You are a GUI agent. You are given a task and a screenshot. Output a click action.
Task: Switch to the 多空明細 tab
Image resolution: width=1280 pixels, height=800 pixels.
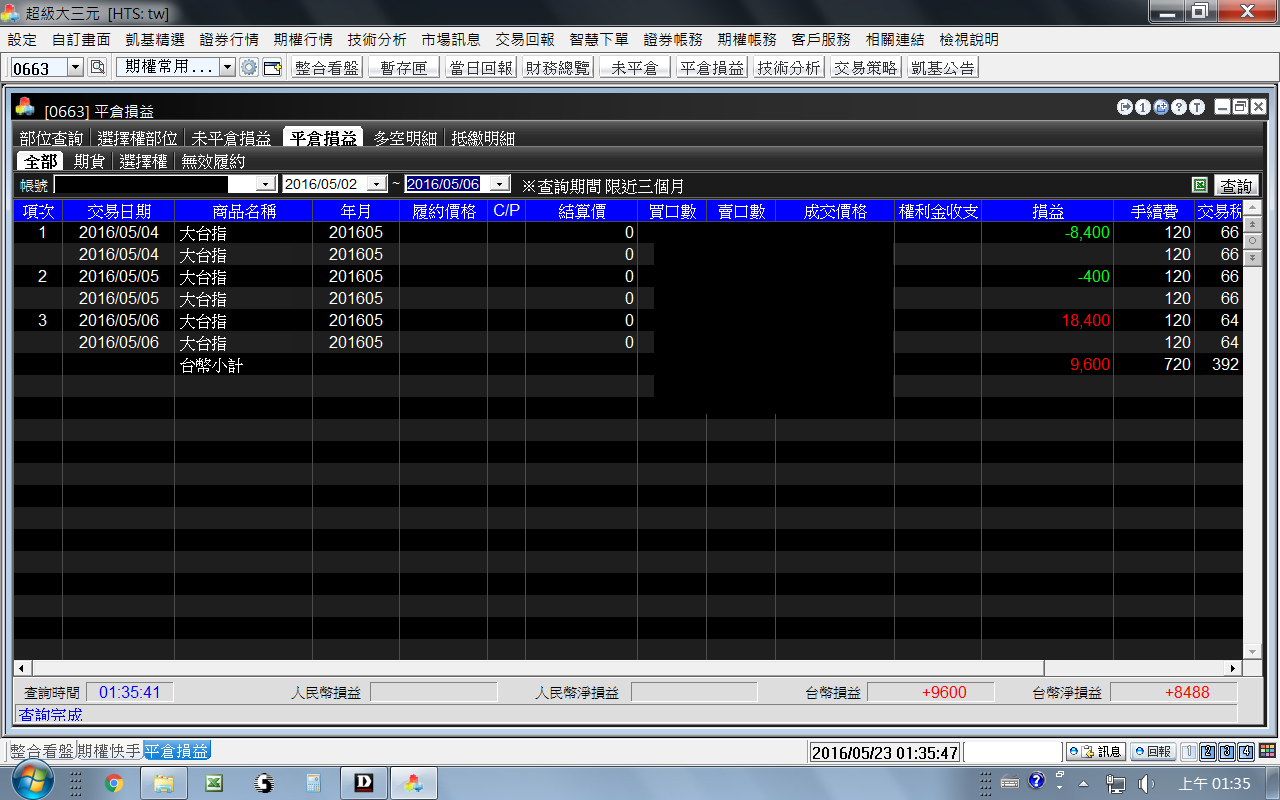[x=405, y=139]
